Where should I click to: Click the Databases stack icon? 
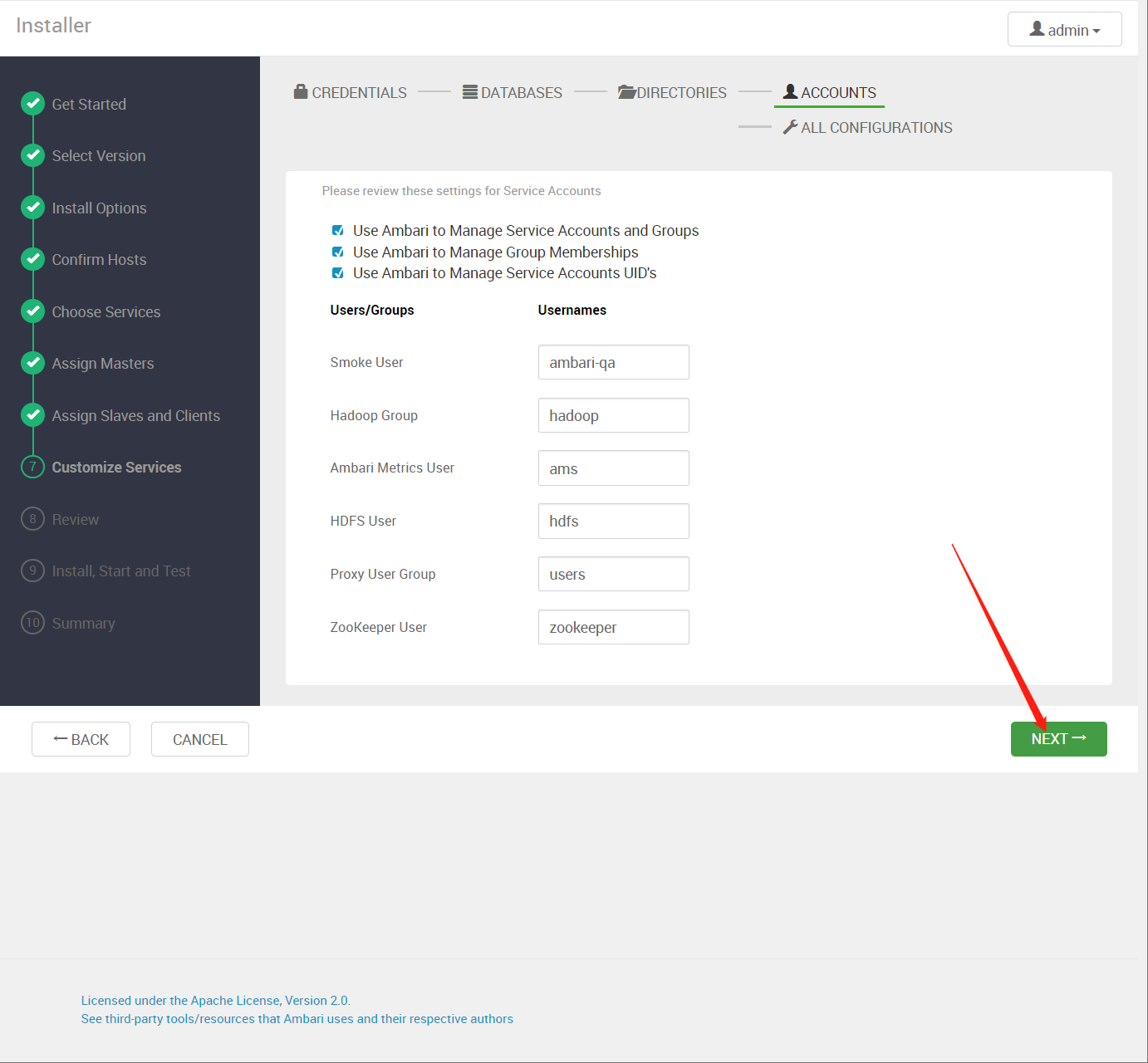coord(470,91)
